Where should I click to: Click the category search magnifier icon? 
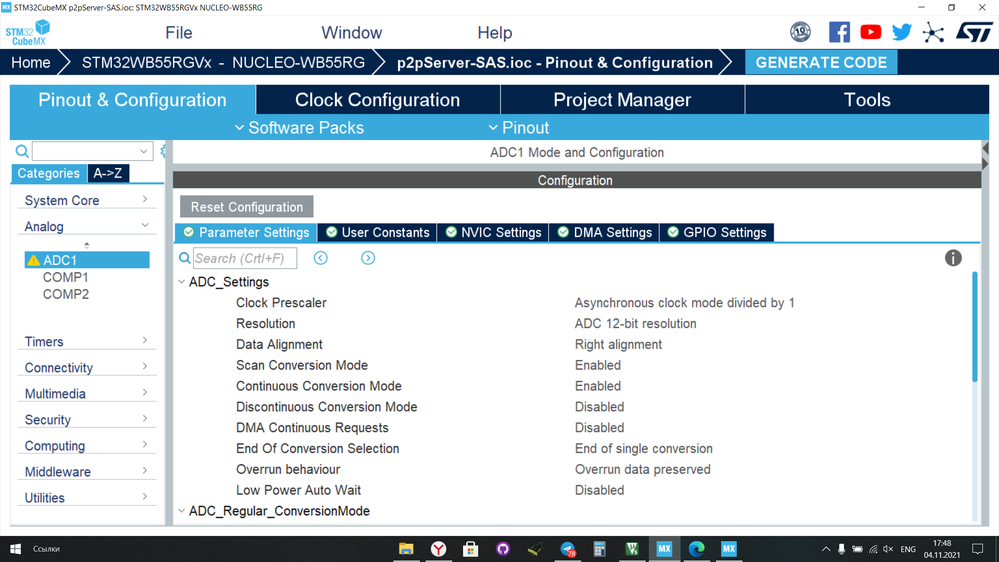pyautogui.click(x=22, y=151)
